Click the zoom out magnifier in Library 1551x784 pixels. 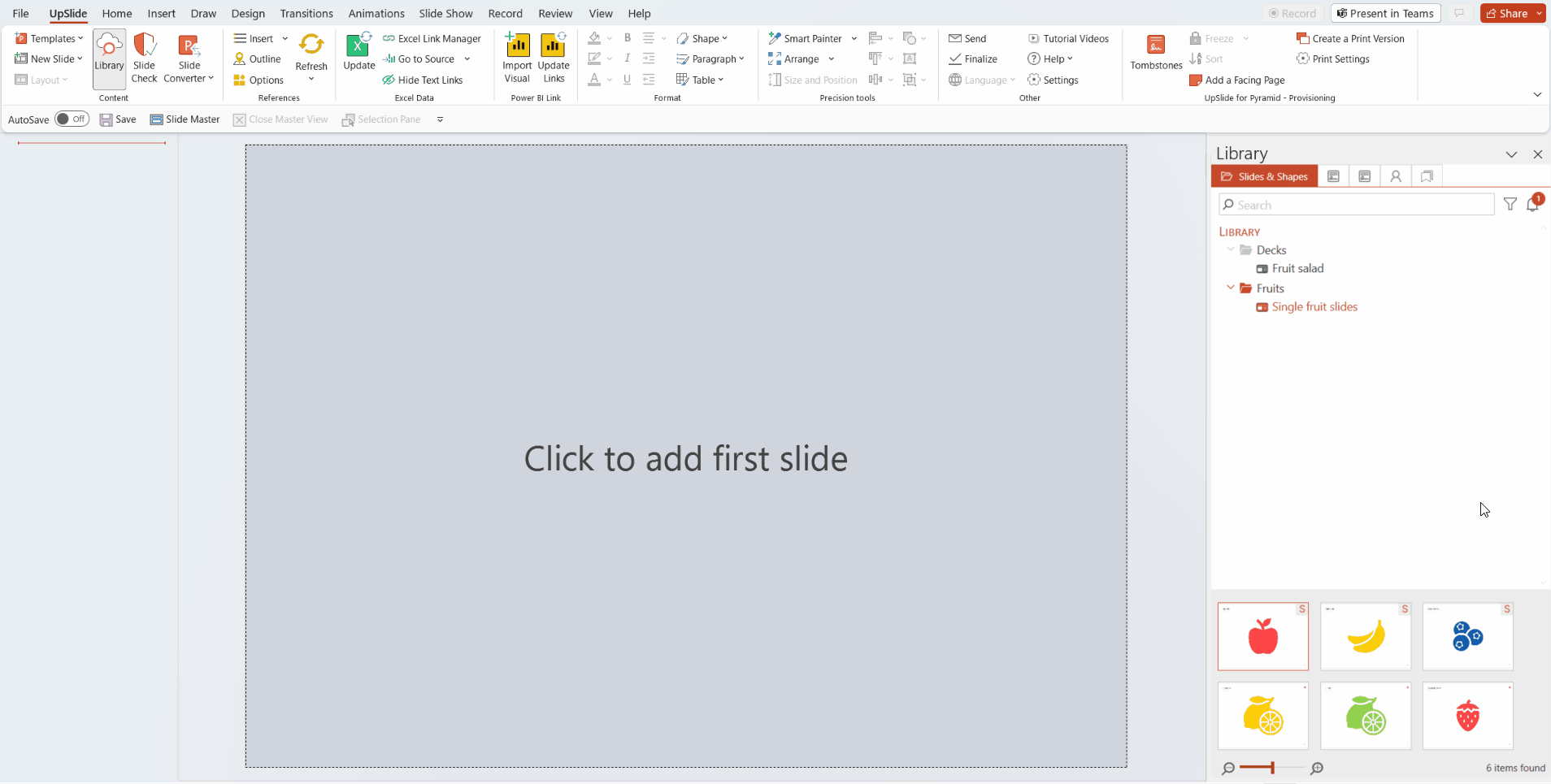[x=1228, y=768]
